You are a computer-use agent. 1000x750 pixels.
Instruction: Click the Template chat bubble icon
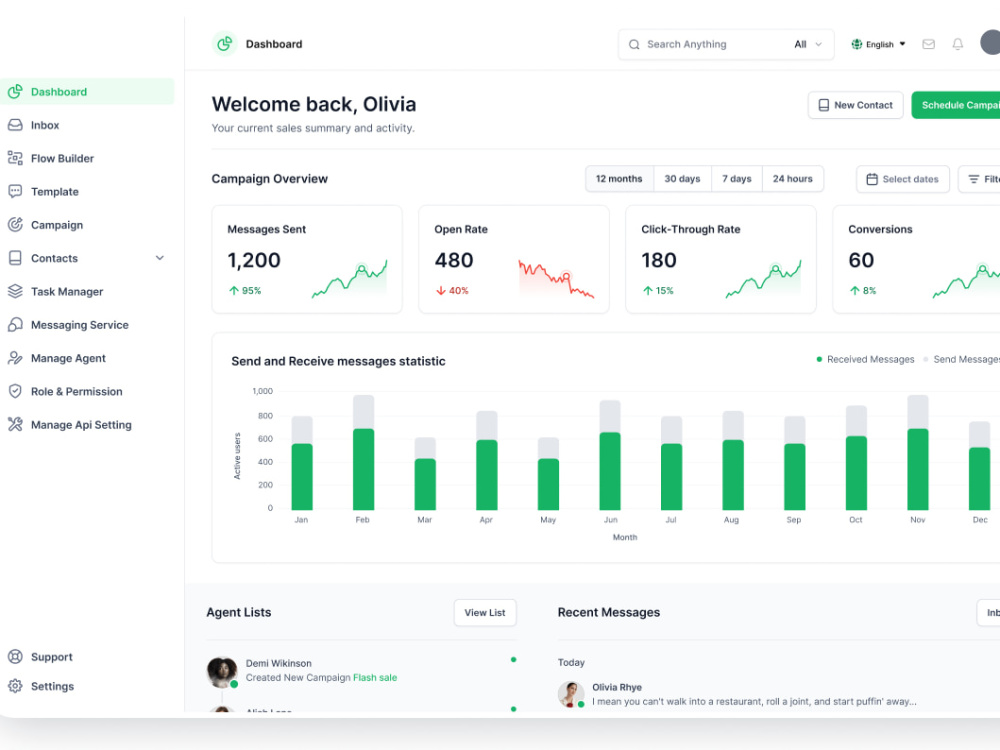(15, 191)
